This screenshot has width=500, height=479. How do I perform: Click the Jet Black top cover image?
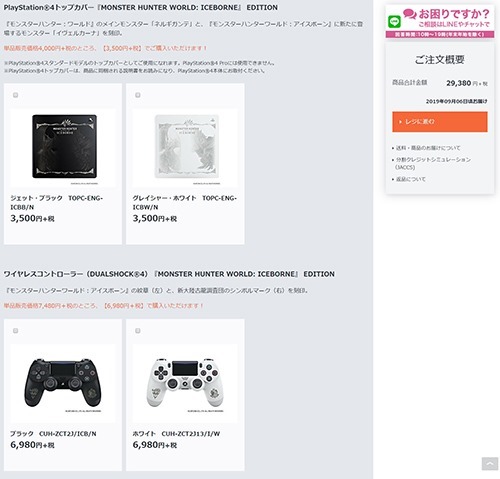[63, 147]
